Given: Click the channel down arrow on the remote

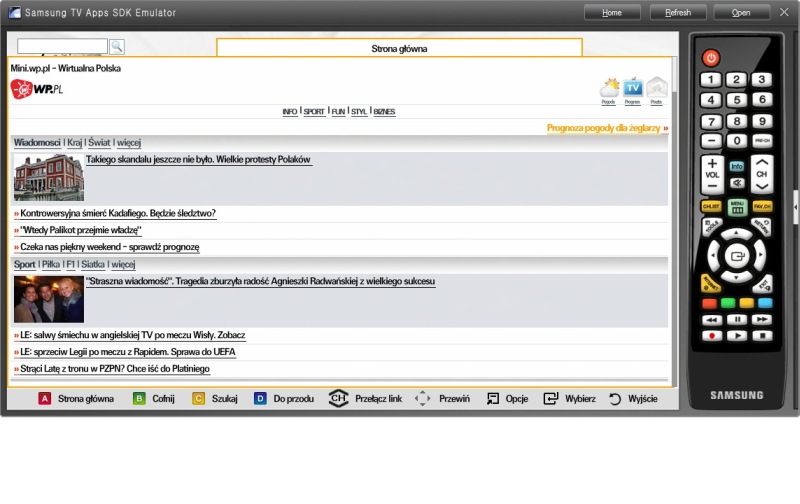Looking at the screenshot, I should [762, 187].
